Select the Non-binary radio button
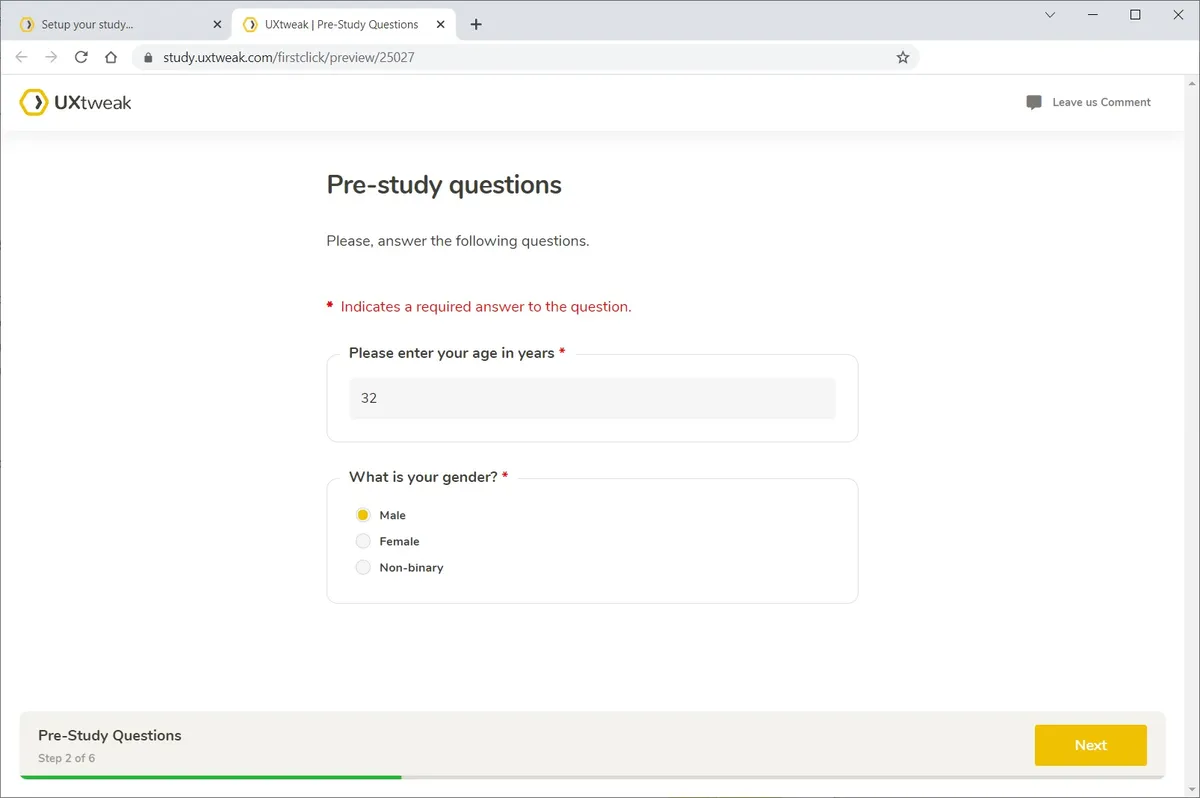The image size is (1200, 798). click(363, 567)
